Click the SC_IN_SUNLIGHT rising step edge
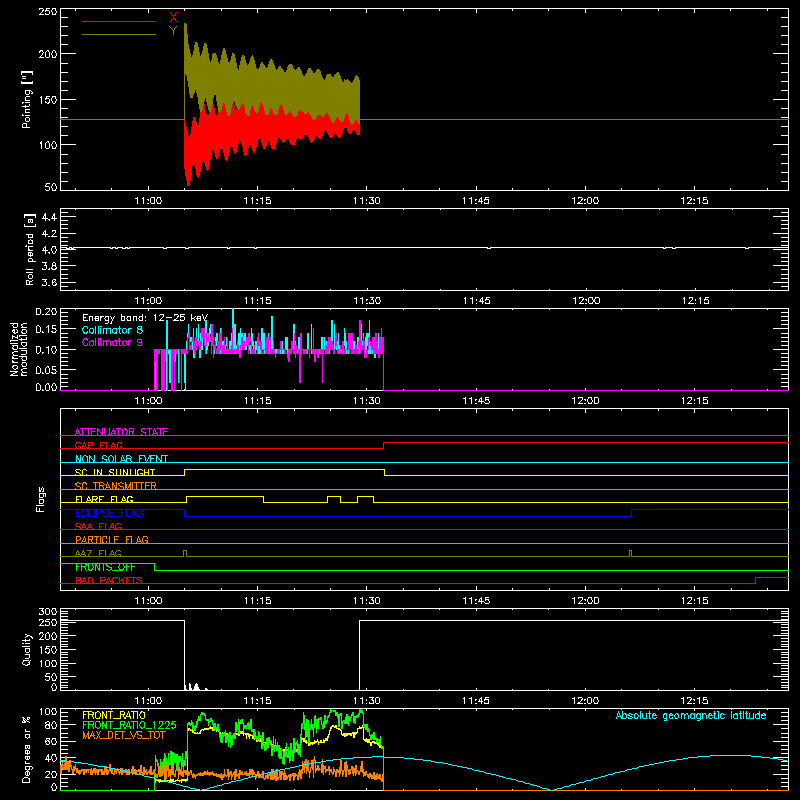This screenshot has height=800, width=800. pyautogui.click(x=185, y=472)
